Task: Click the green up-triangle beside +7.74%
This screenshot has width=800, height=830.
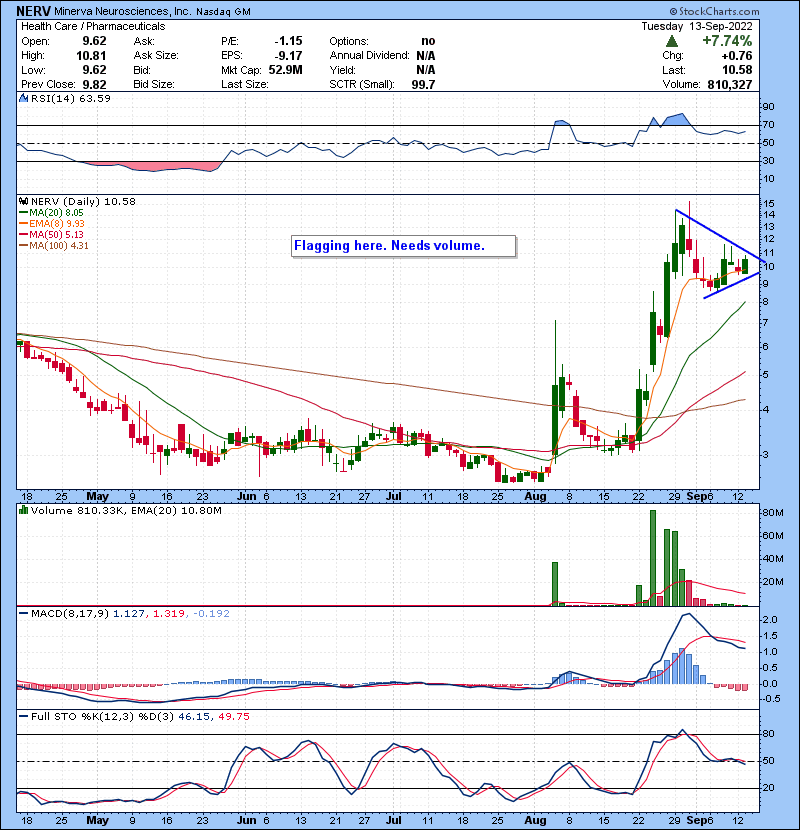Action: tap(671, 41)
